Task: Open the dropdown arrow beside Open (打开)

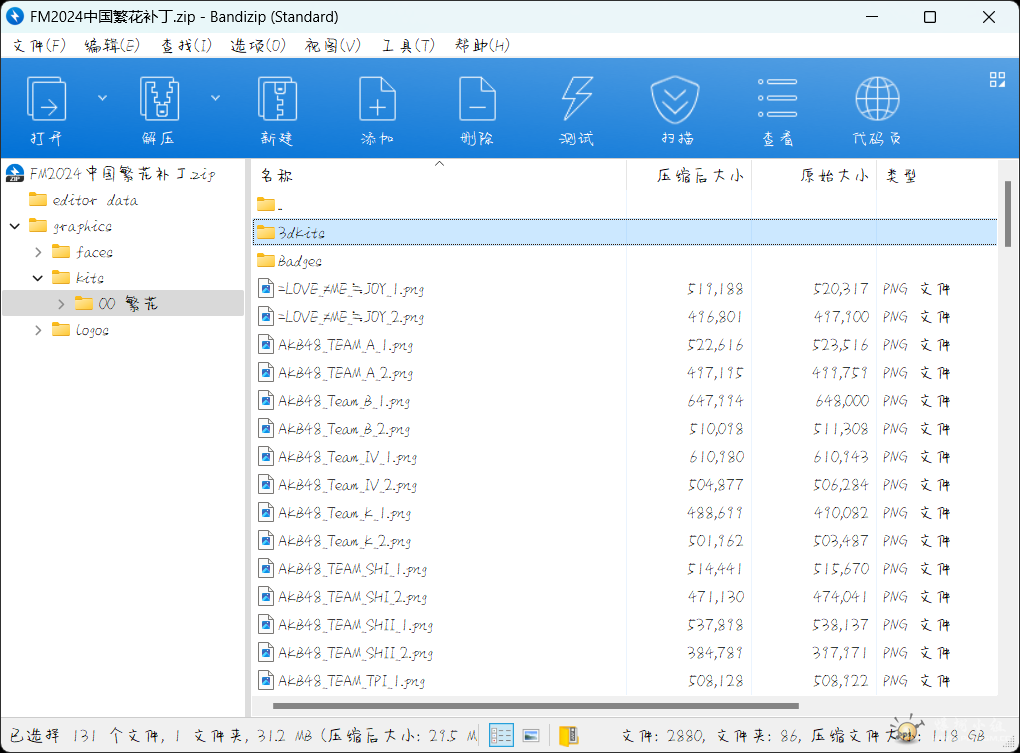Action: 102,98
